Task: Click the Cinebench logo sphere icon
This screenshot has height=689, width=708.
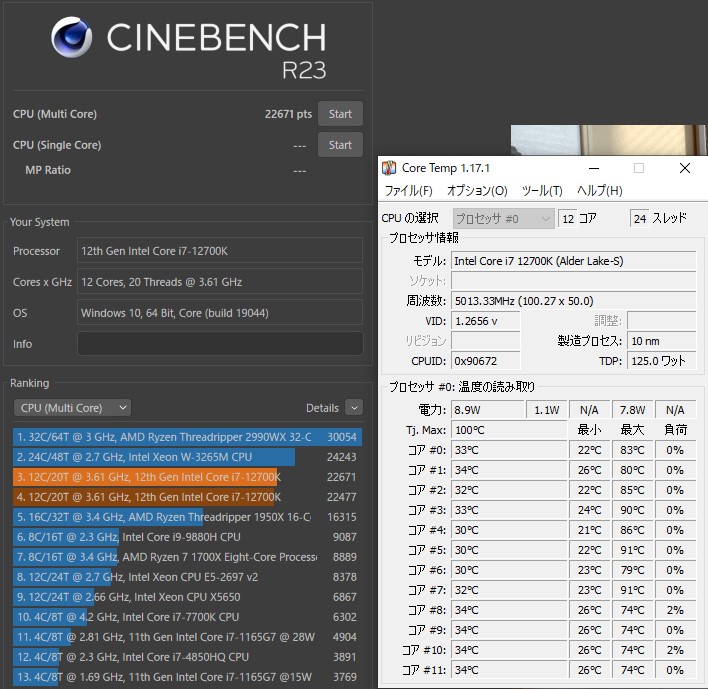Action: [71, 37]
